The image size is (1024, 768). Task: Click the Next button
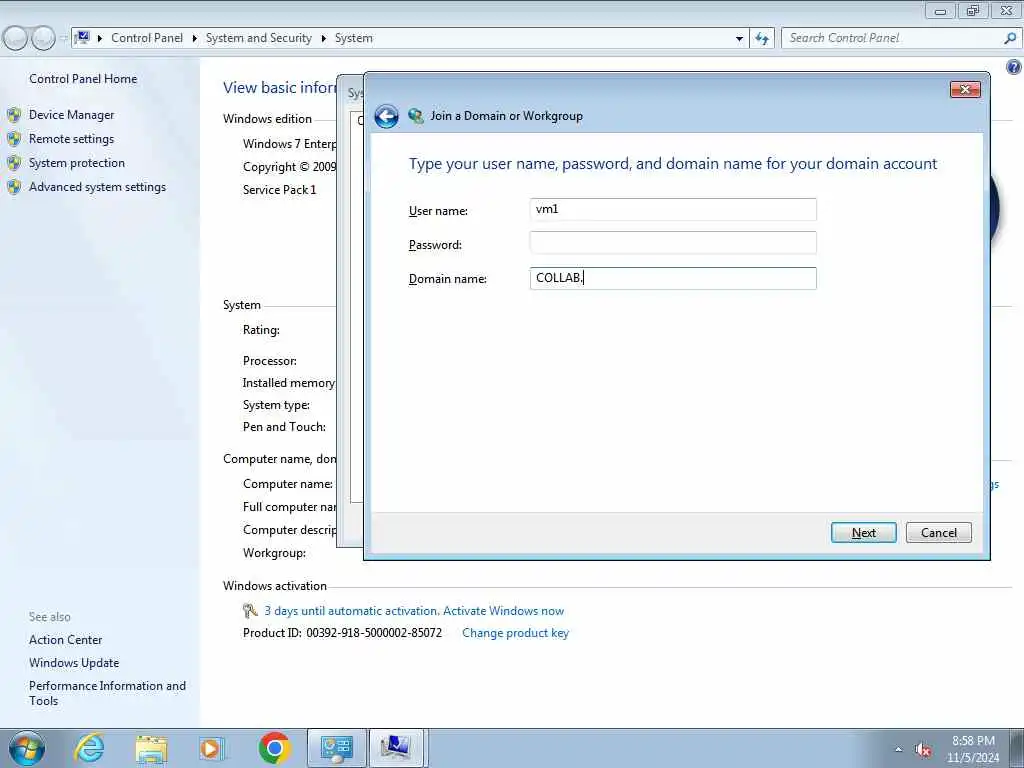point(863,533)
